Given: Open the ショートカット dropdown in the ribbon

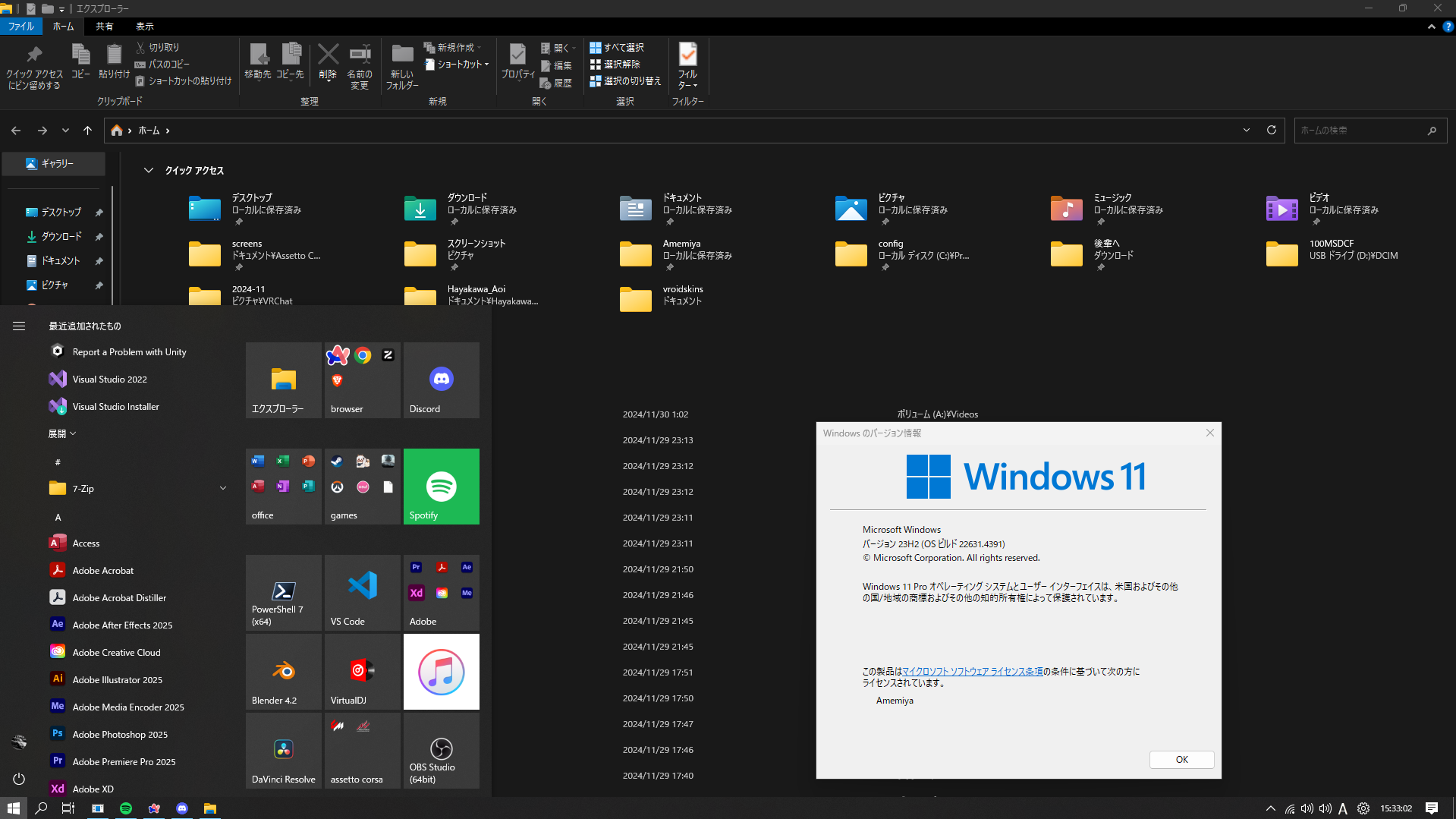Looking at the screenshot, I should 457,65.
